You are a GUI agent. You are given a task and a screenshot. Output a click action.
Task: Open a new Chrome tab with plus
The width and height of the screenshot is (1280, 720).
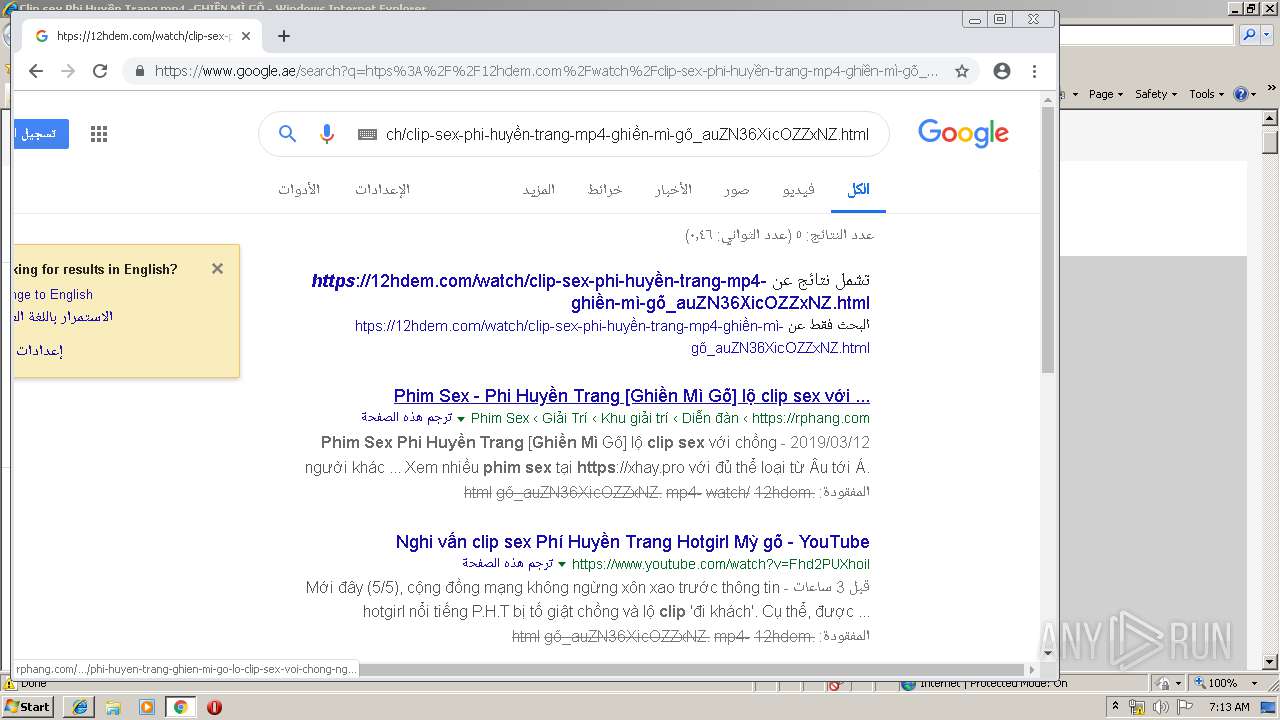(x=284, y=36)
